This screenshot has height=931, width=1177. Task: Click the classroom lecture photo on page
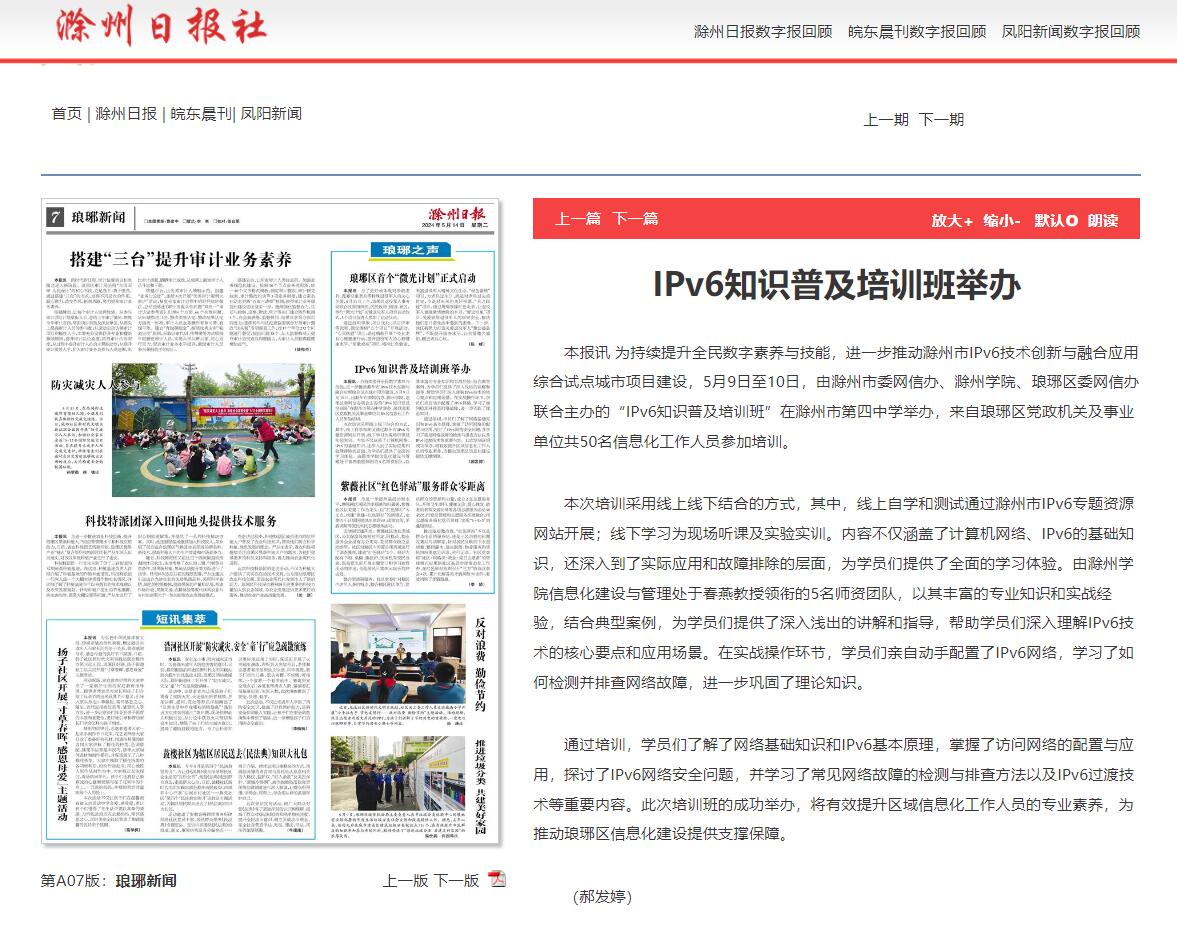[x=398, y=652]
